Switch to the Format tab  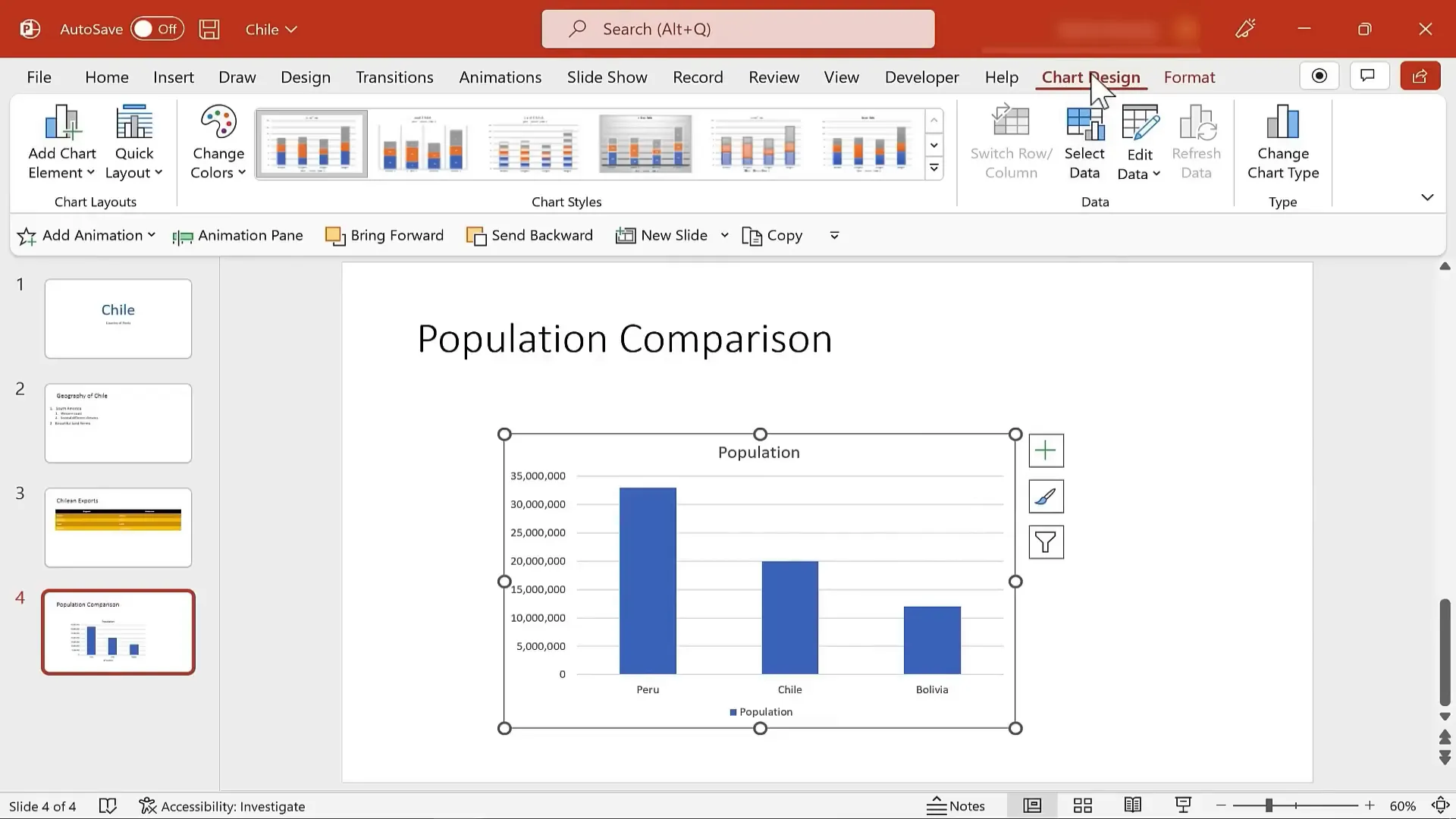click(1189, 77)
